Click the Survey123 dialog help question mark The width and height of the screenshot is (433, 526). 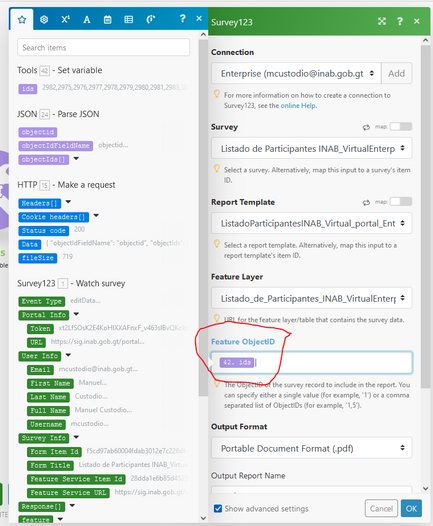[400, 22]
